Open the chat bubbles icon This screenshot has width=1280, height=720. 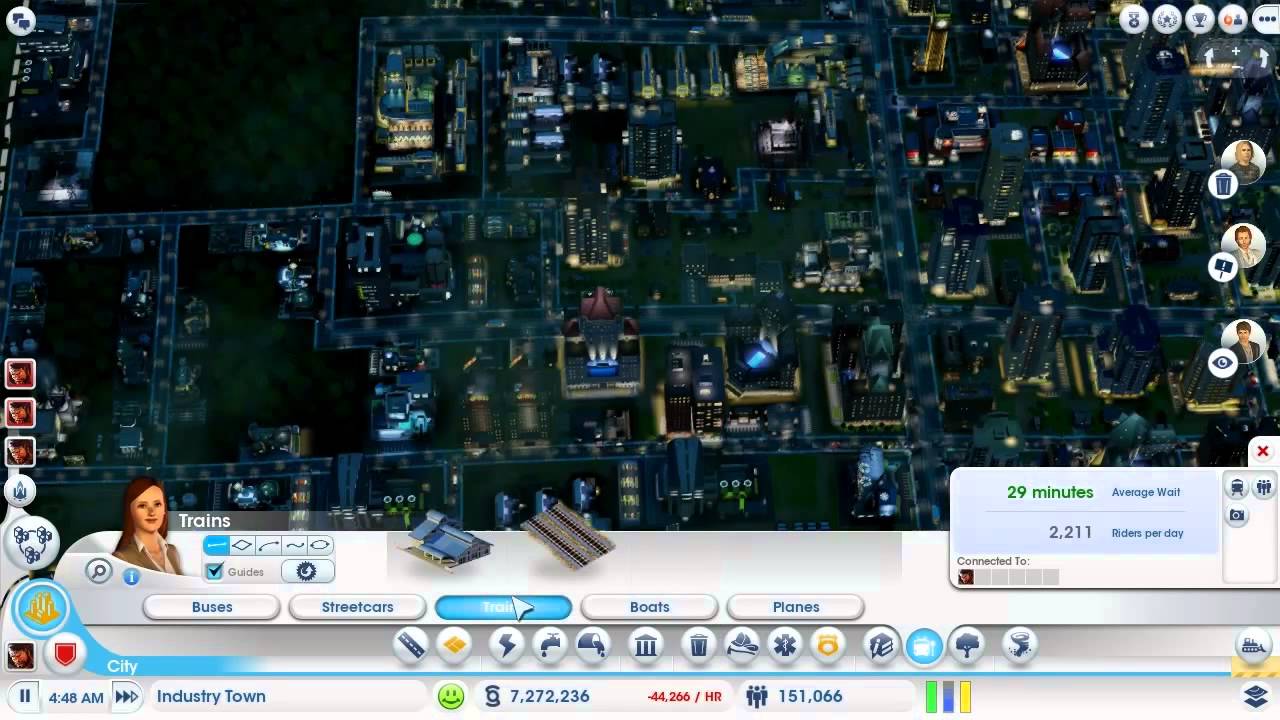point(20,21)
